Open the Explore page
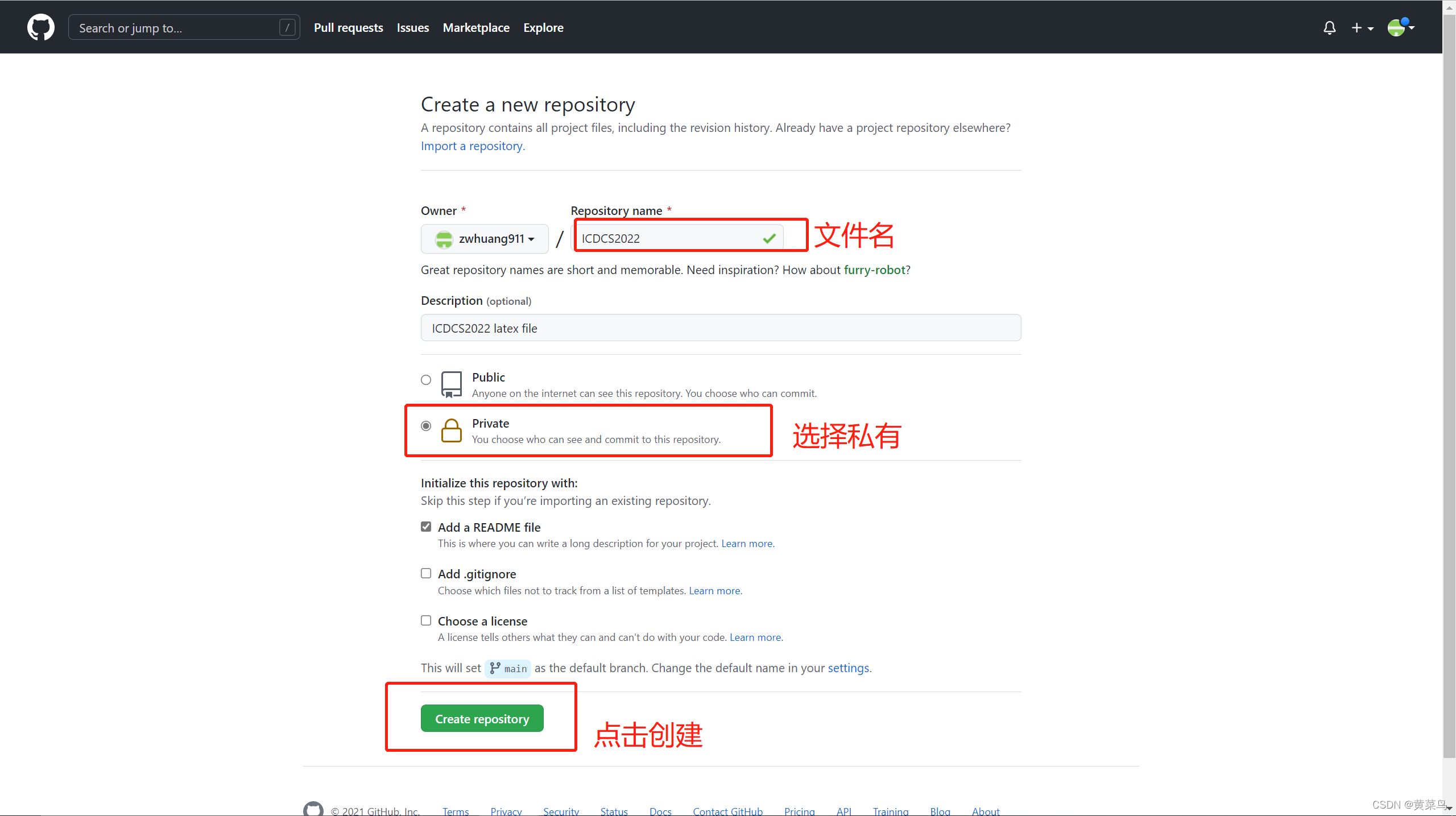The height and width of the screenshot is (816, 1456). pyautogui.click(x=543, y=27)
